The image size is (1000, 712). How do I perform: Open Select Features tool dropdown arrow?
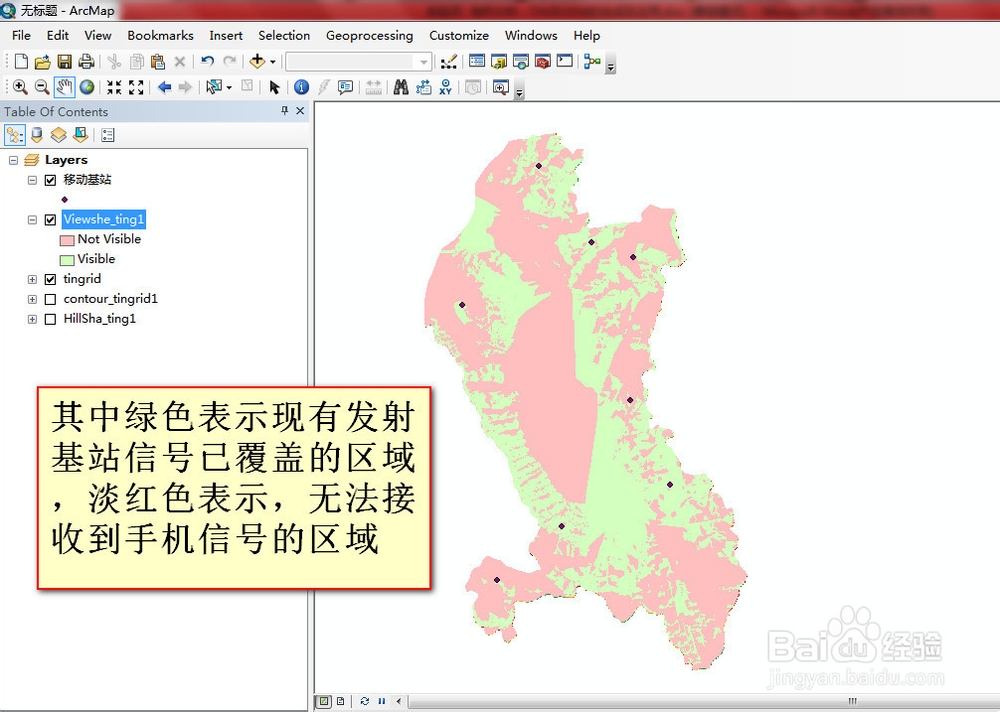click(229, 87)
